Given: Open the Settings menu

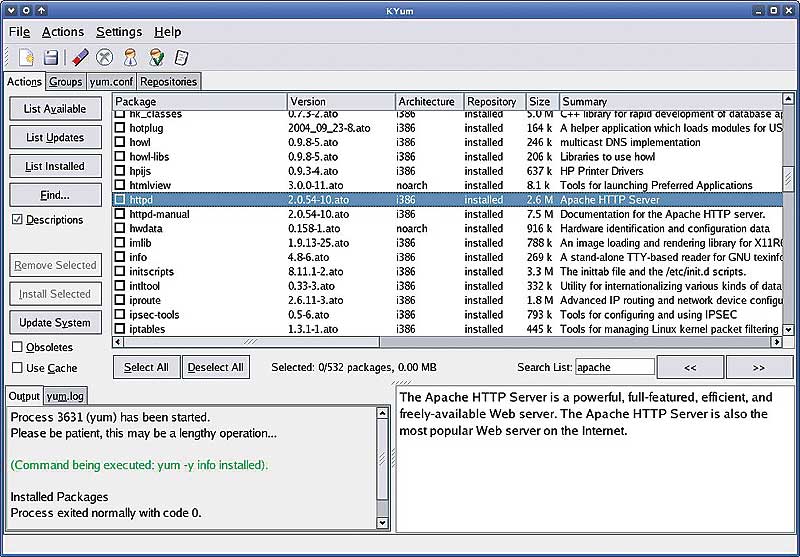Looking at the screenshot, I should (119, 32).
